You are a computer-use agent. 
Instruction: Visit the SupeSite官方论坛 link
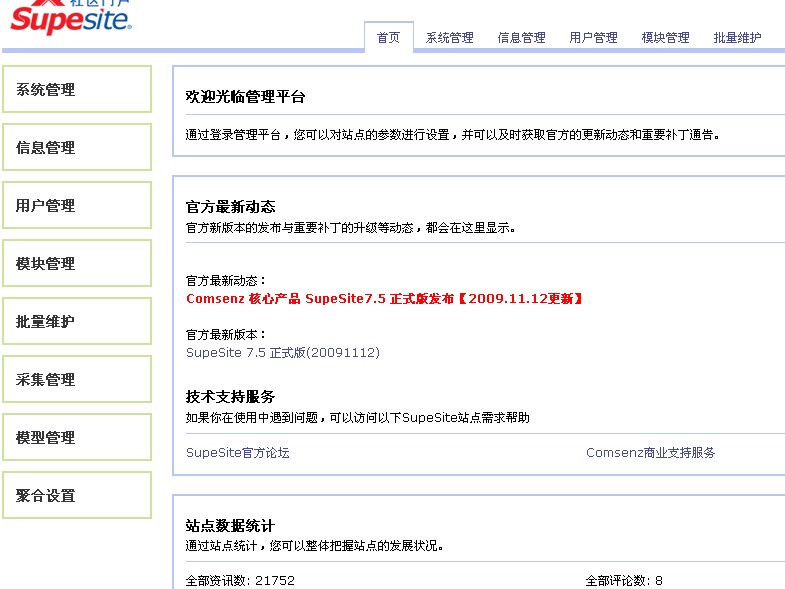(x=238, y=453)
